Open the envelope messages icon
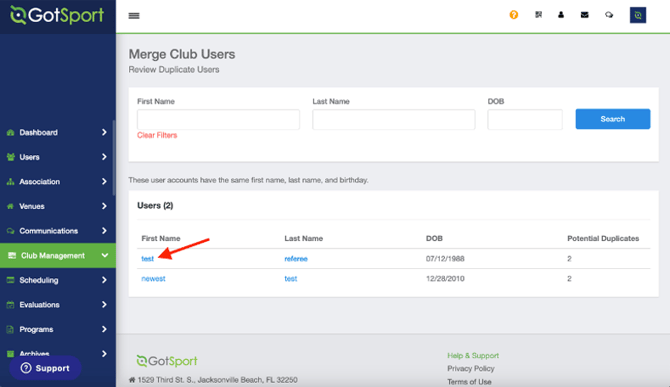Viewport: 670px width, 387px height. coord(585,15)
